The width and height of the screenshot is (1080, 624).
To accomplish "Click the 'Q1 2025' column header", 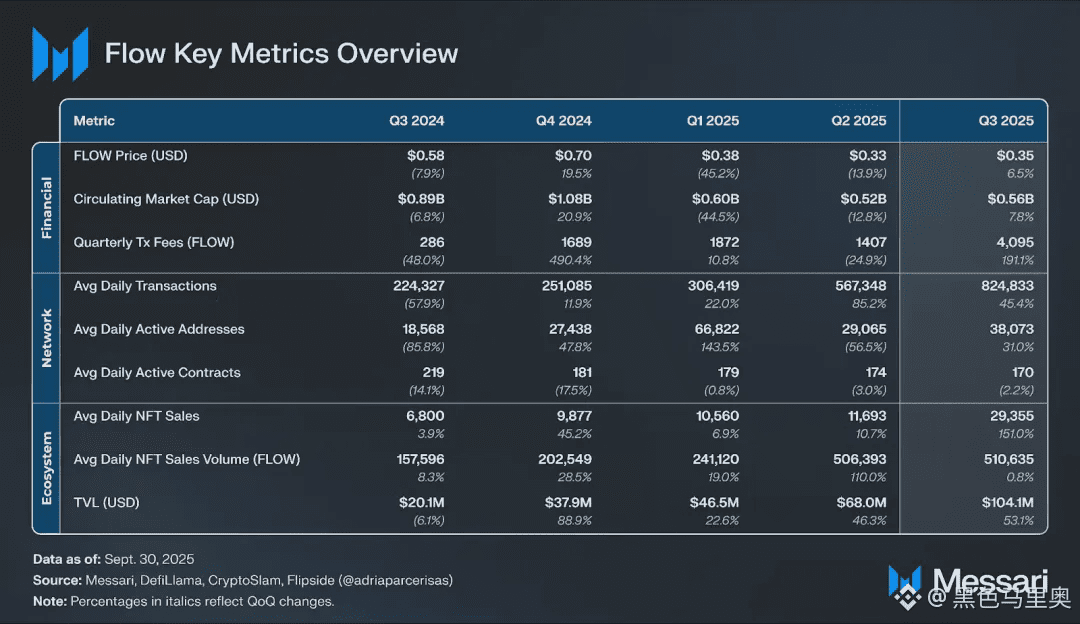I will [713, 121].
